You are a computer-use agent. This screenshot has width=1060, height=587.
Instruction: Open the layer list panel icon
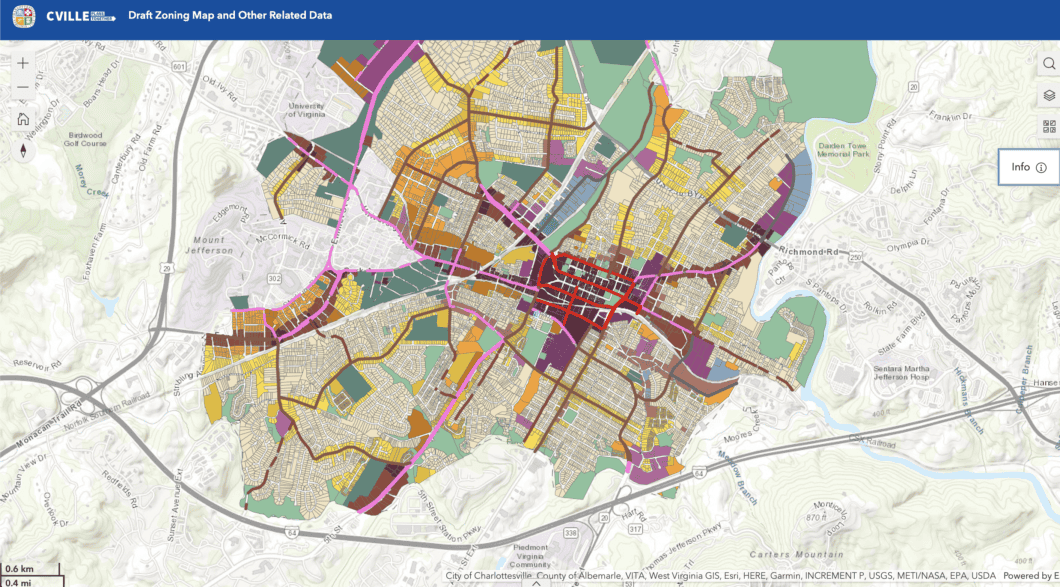tap(1047, 93)
